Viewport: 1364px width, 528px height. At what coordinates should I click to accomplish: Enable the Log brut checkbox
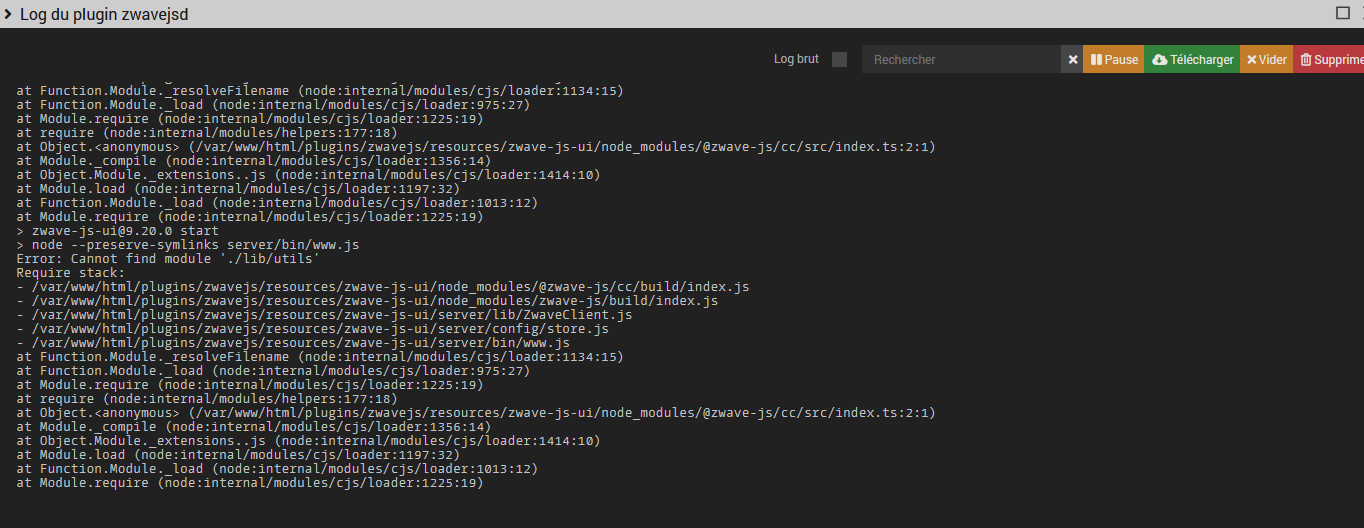[x=839, y=60]
